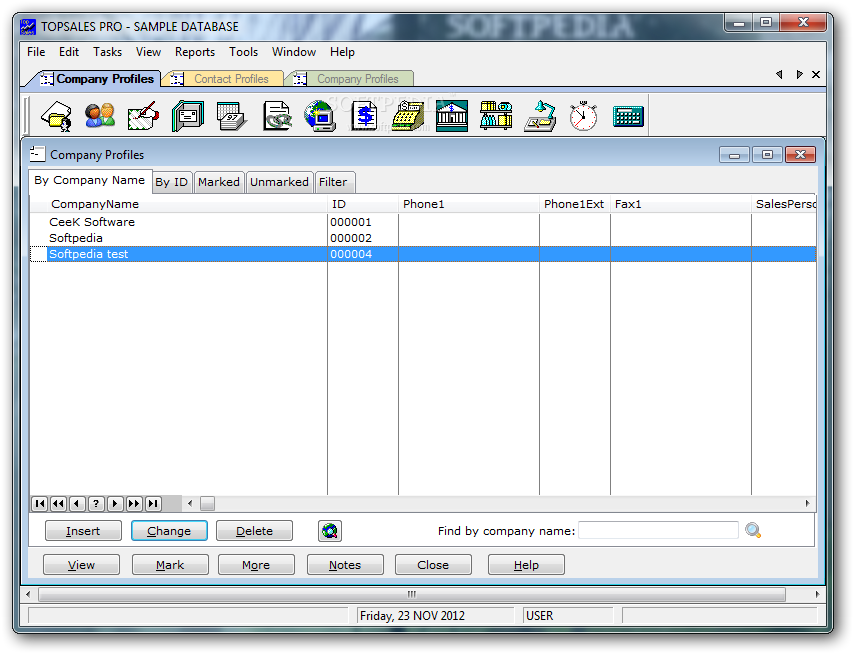
Task: Click the table scrollbar right arrow
Action: (807, 504)
